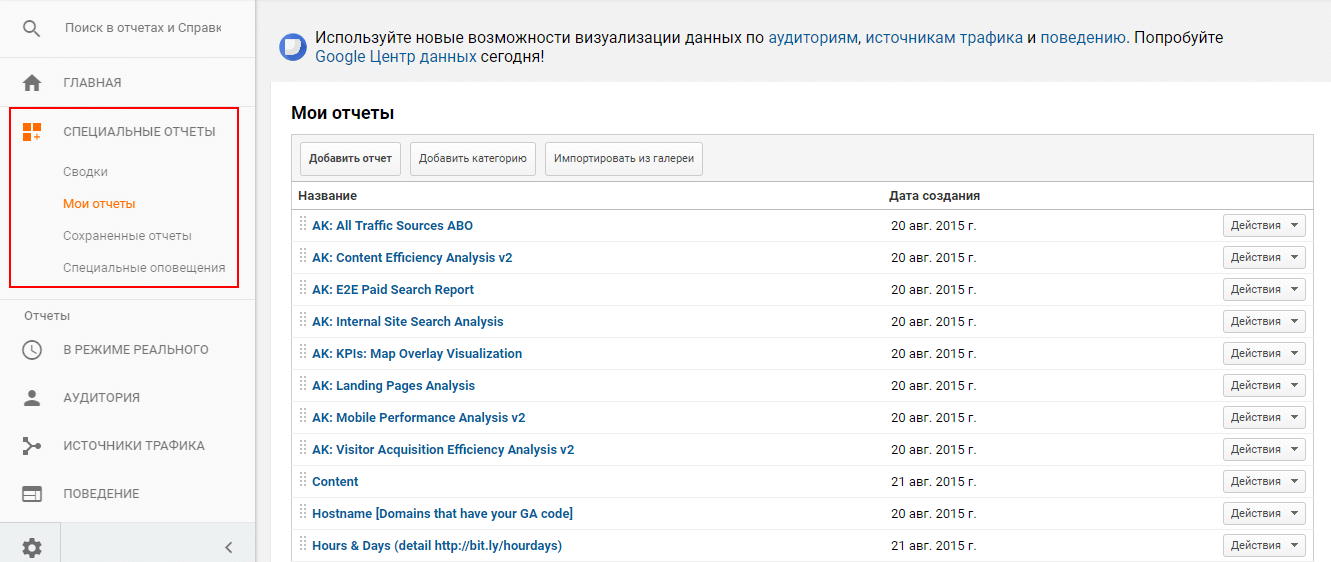Open Действия dropdown for Internal Site Search Analysis
This screenshot has width=1331, height=562.
1264,322
